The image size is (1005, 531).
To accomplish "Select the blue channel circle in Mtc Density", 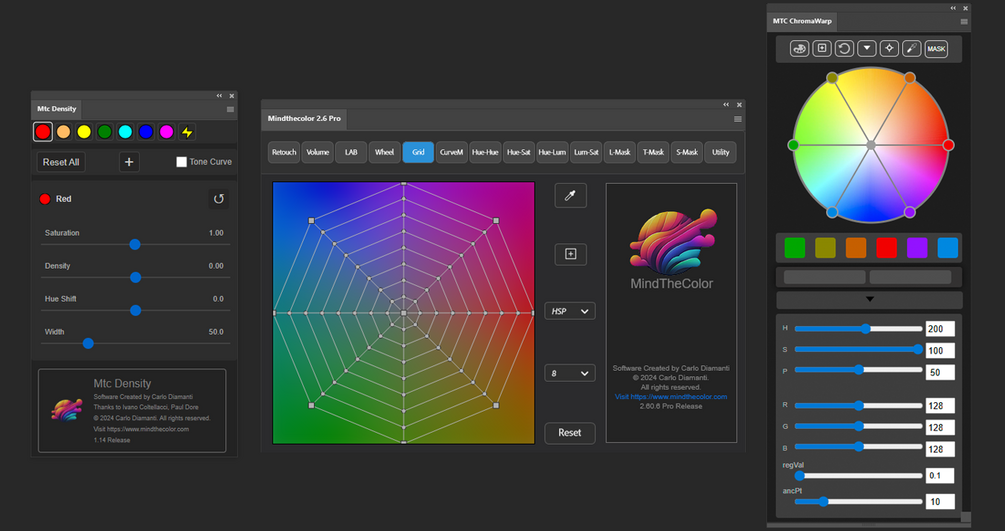I will coord(145,132).
